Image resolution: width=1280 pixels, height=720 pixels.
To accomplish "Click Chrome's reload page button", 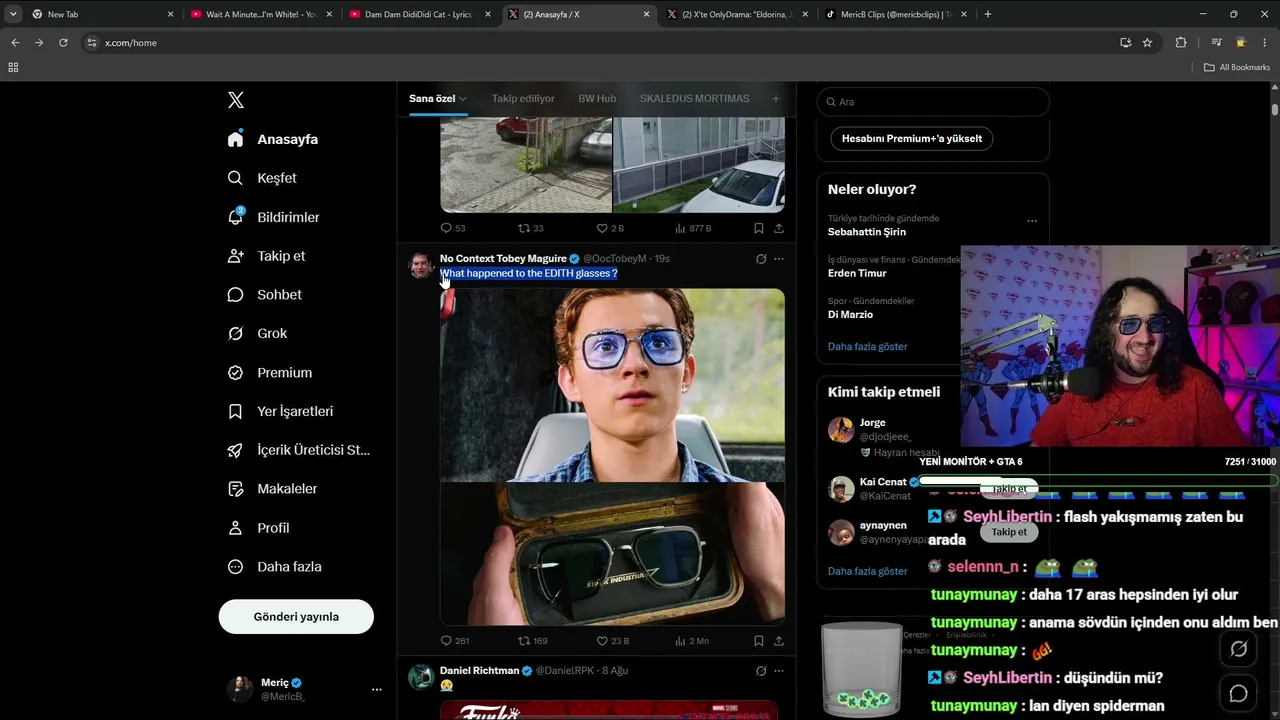I will (x=63, y=43).
